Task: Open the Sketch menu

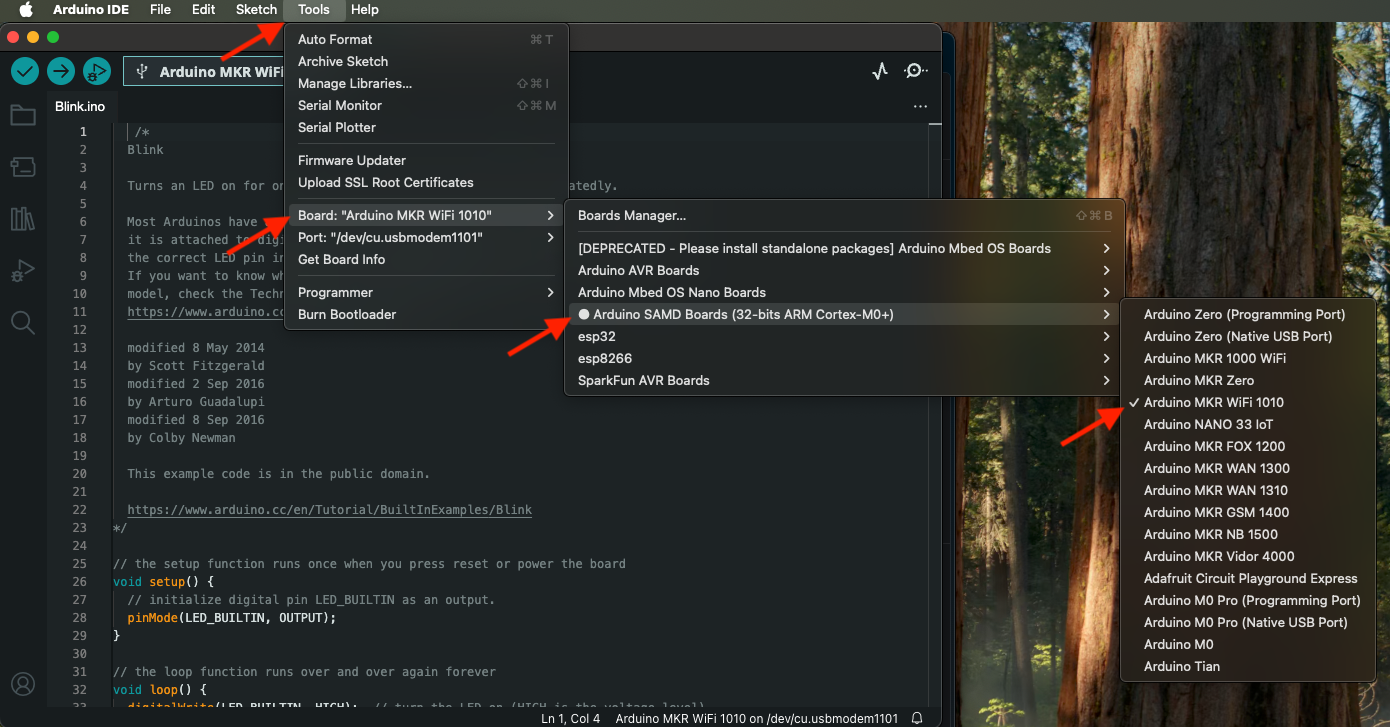Action: (x=256, y=9)
